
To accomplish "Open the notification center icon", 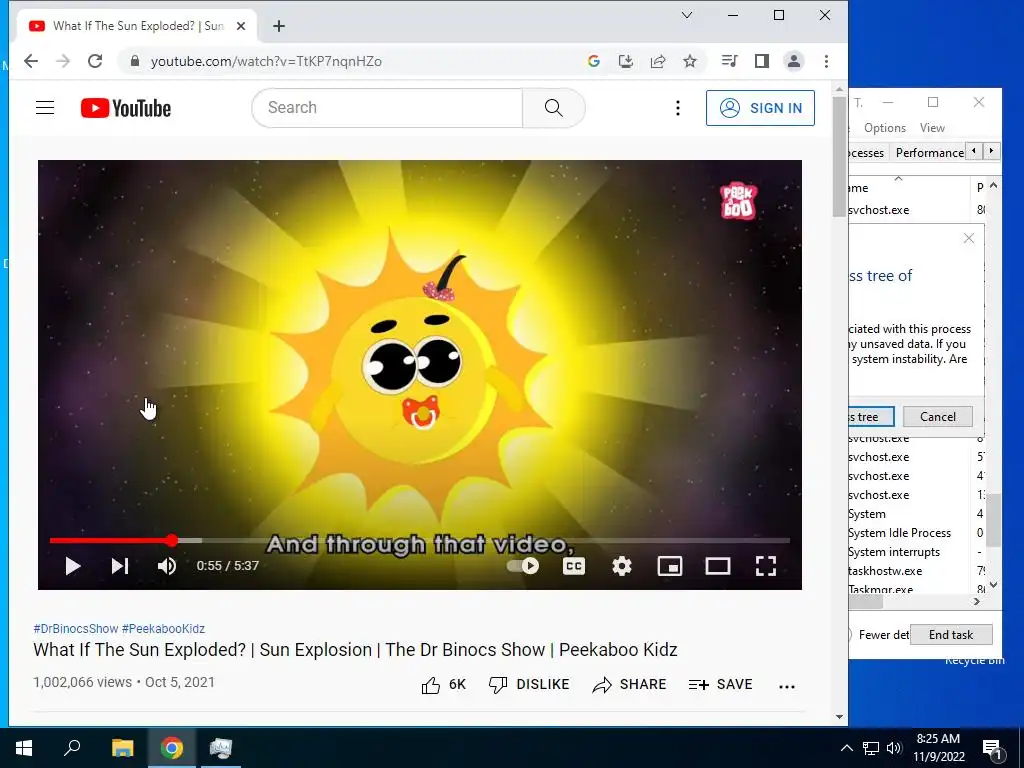I will pyautogui.click(x=992, y=748).
